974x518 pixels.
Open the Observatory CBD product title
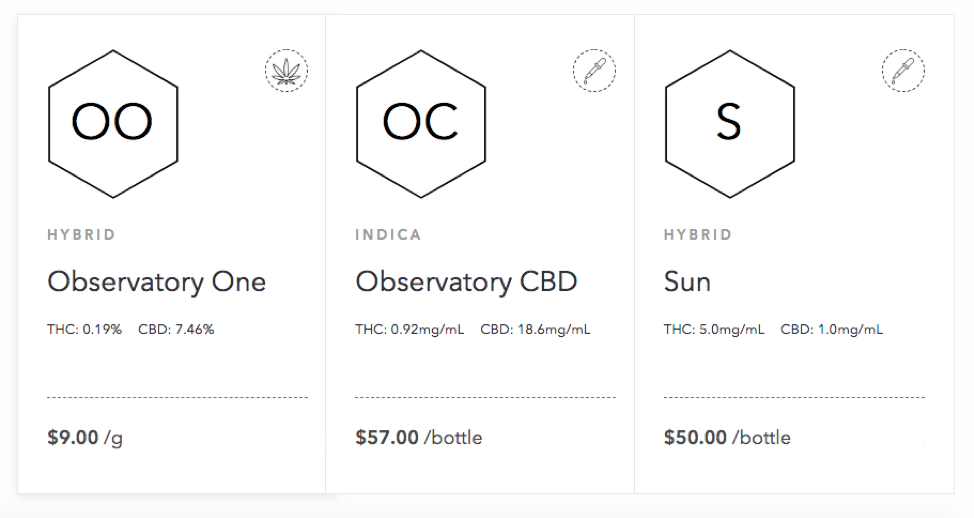tap(466, 283)
